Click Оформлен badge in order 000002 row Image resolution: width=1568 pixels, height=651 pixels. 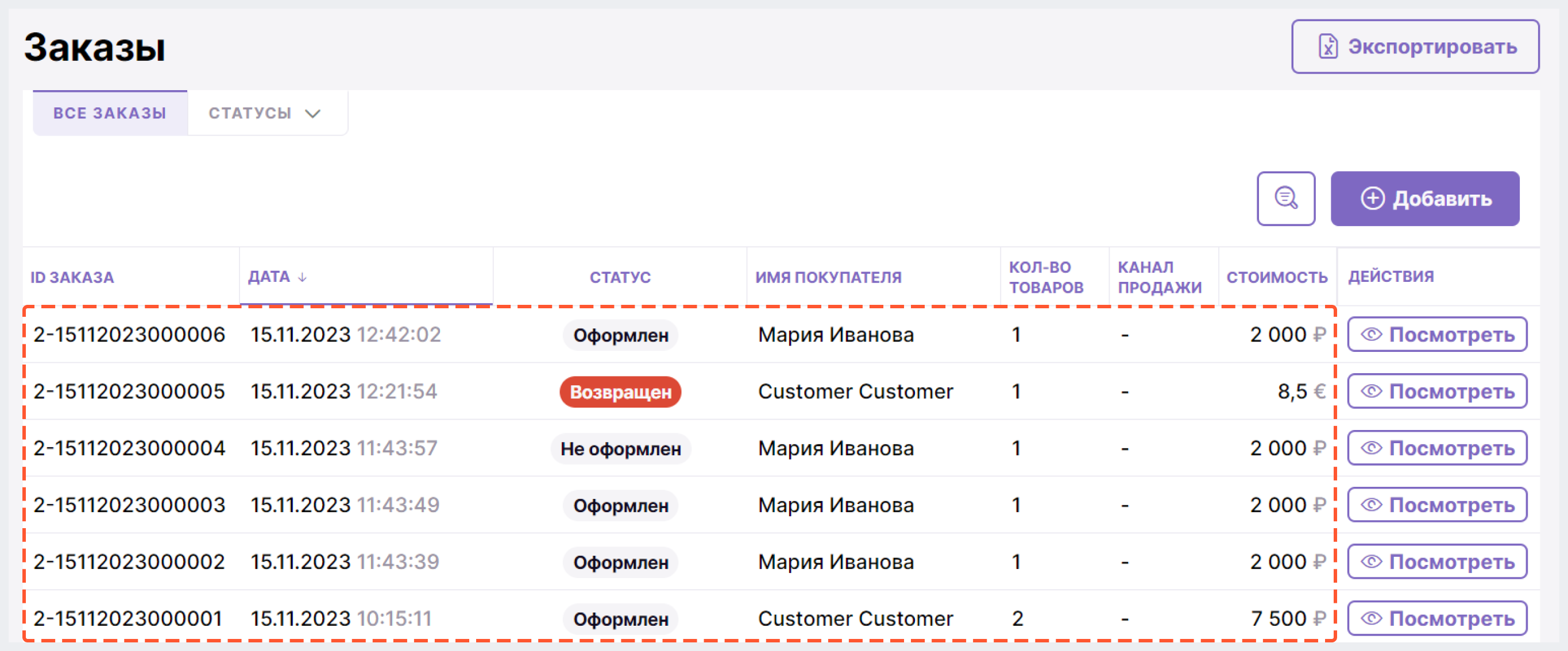click(x=620, y=562)
